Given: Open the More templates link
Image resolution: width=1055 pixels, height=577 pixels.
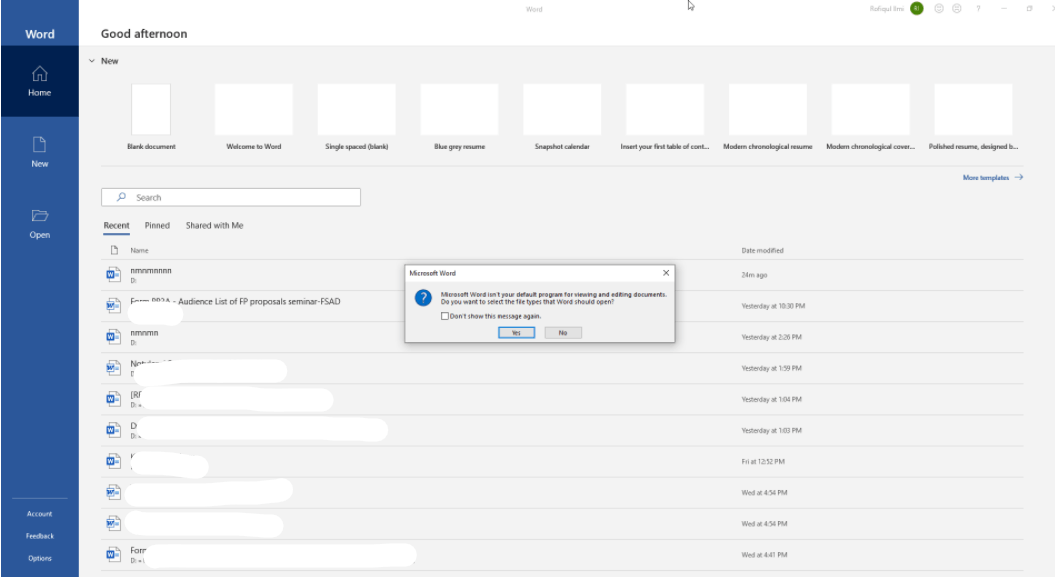Looking at the screenshot, I should 986,178.
